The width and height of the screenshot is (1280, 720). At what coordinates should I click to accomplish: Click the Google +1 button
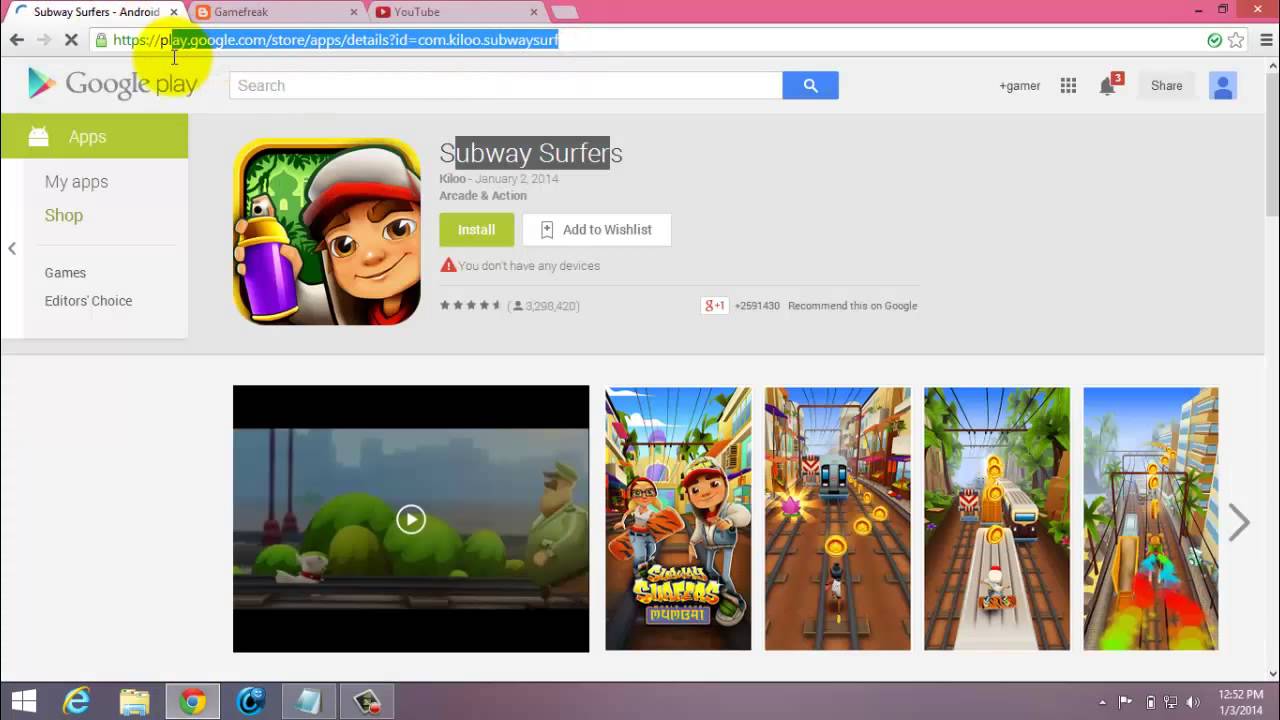pos(714,305)
